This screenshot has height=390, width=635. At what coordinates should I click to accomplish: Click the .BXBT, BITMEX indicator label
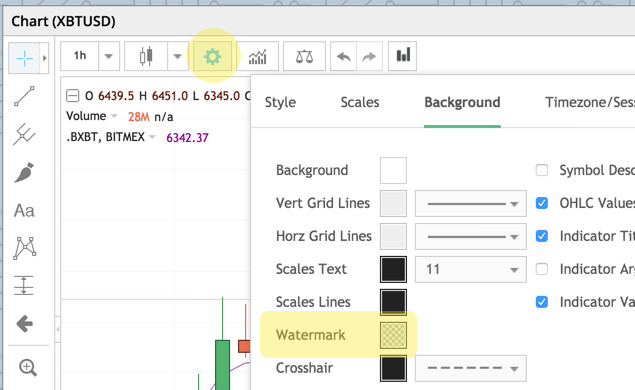(x=105, y=137)
